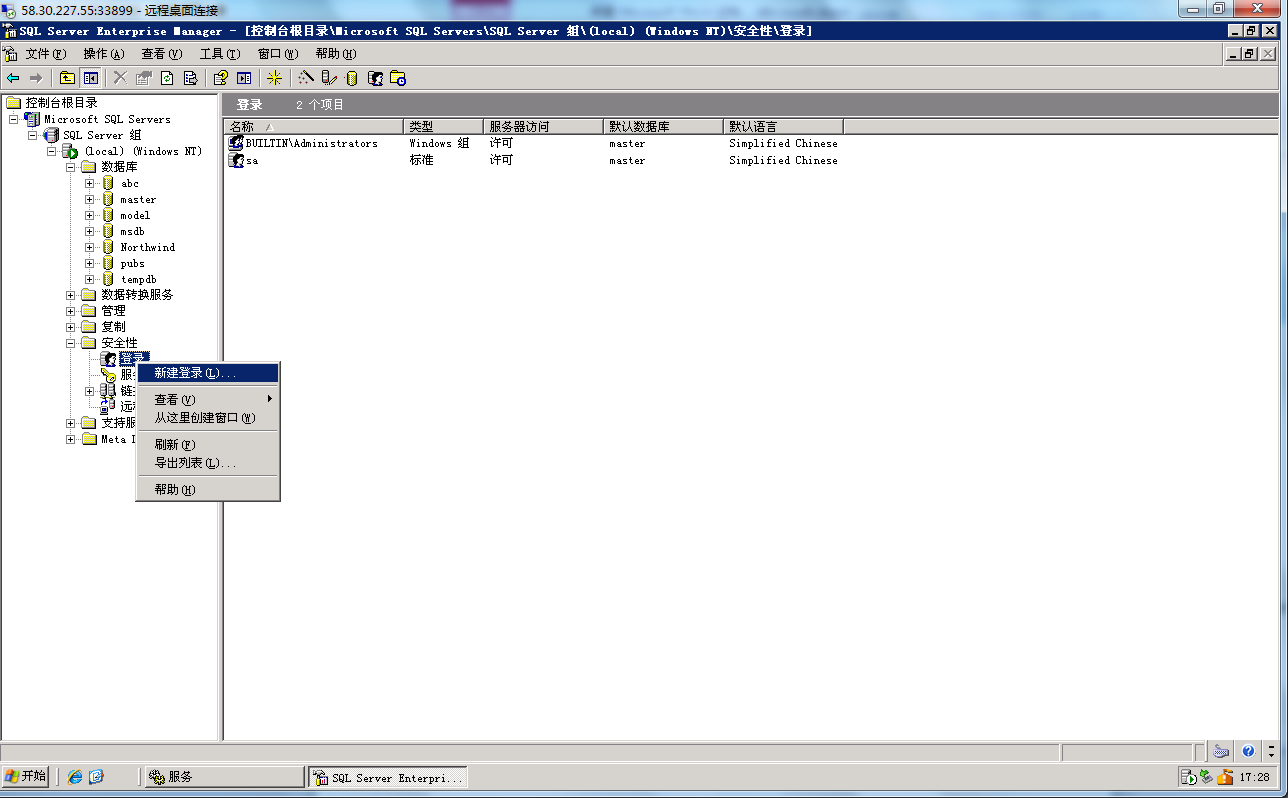Expand the msdb database node
Screen dimensions: 1288x798
[90, 231]
